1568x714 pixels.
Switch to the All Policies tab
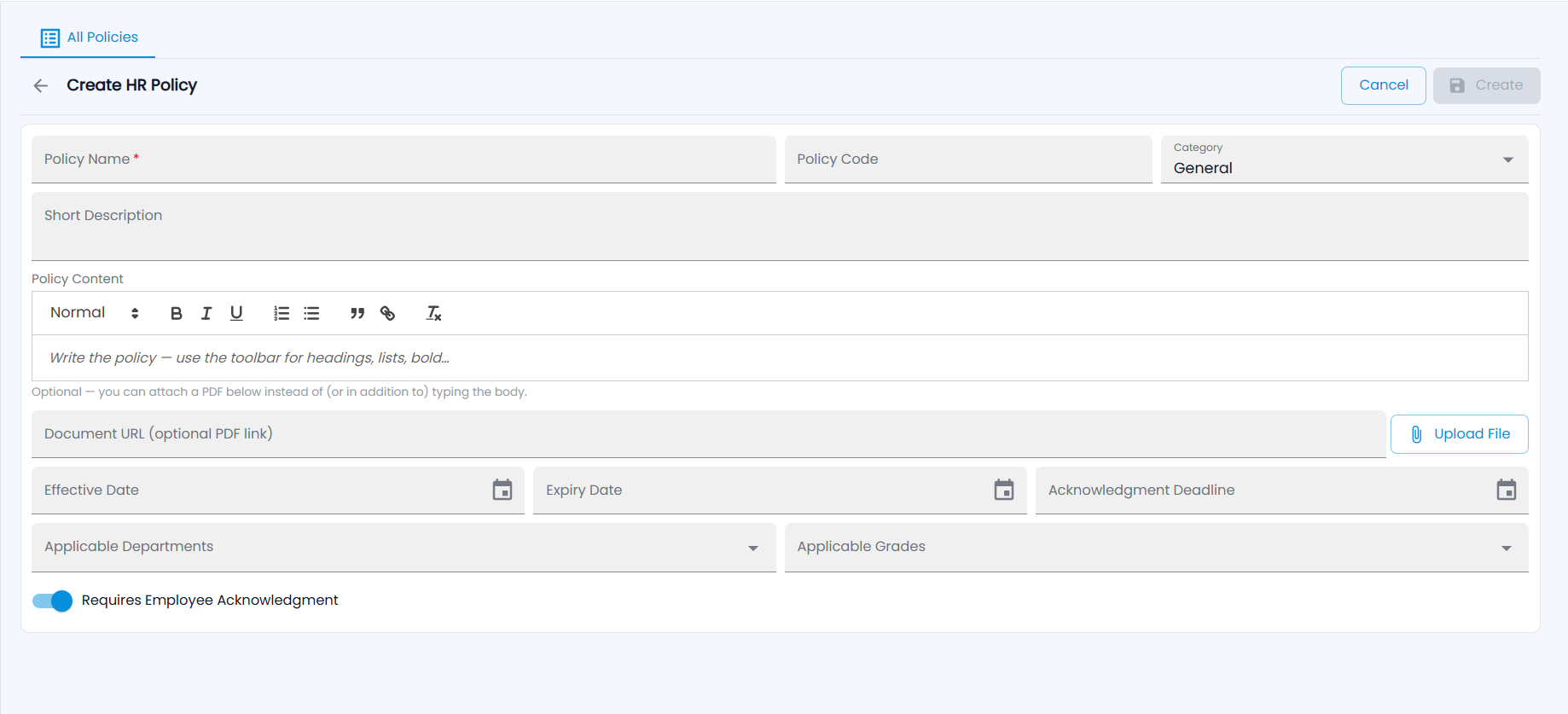[89, 38]
